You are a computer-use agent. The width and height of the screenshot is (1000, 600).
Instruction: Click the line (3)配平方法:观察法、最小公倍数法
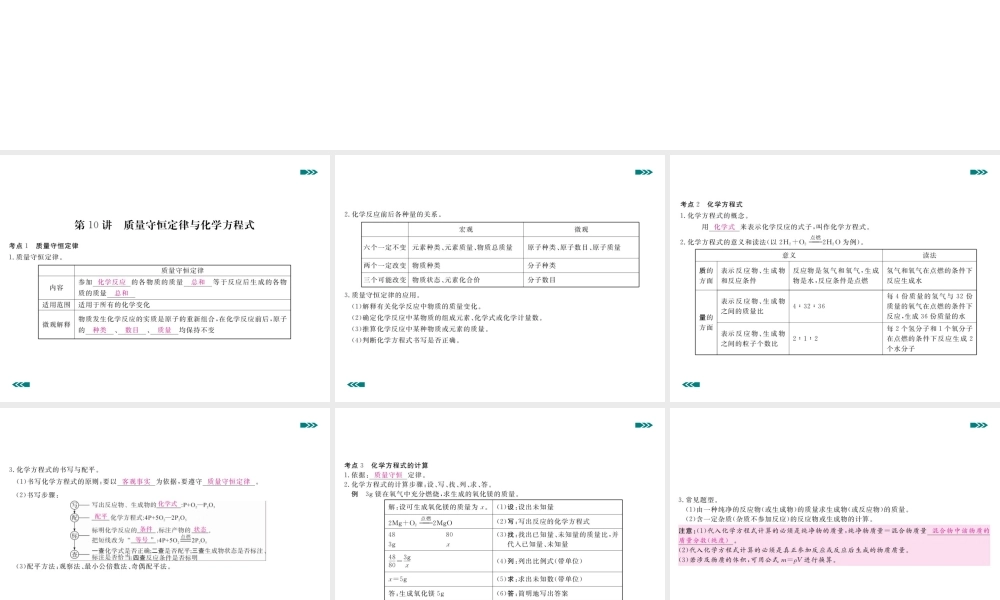(x=93, y=566)
